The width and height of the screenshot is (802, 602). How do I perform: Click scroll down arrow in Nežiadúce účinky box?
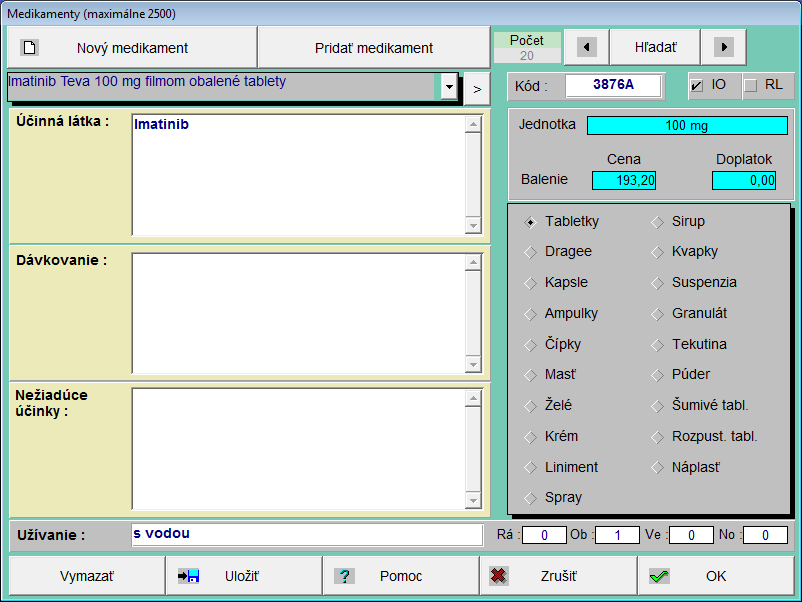pyautogui.click(x=474, y=501)
